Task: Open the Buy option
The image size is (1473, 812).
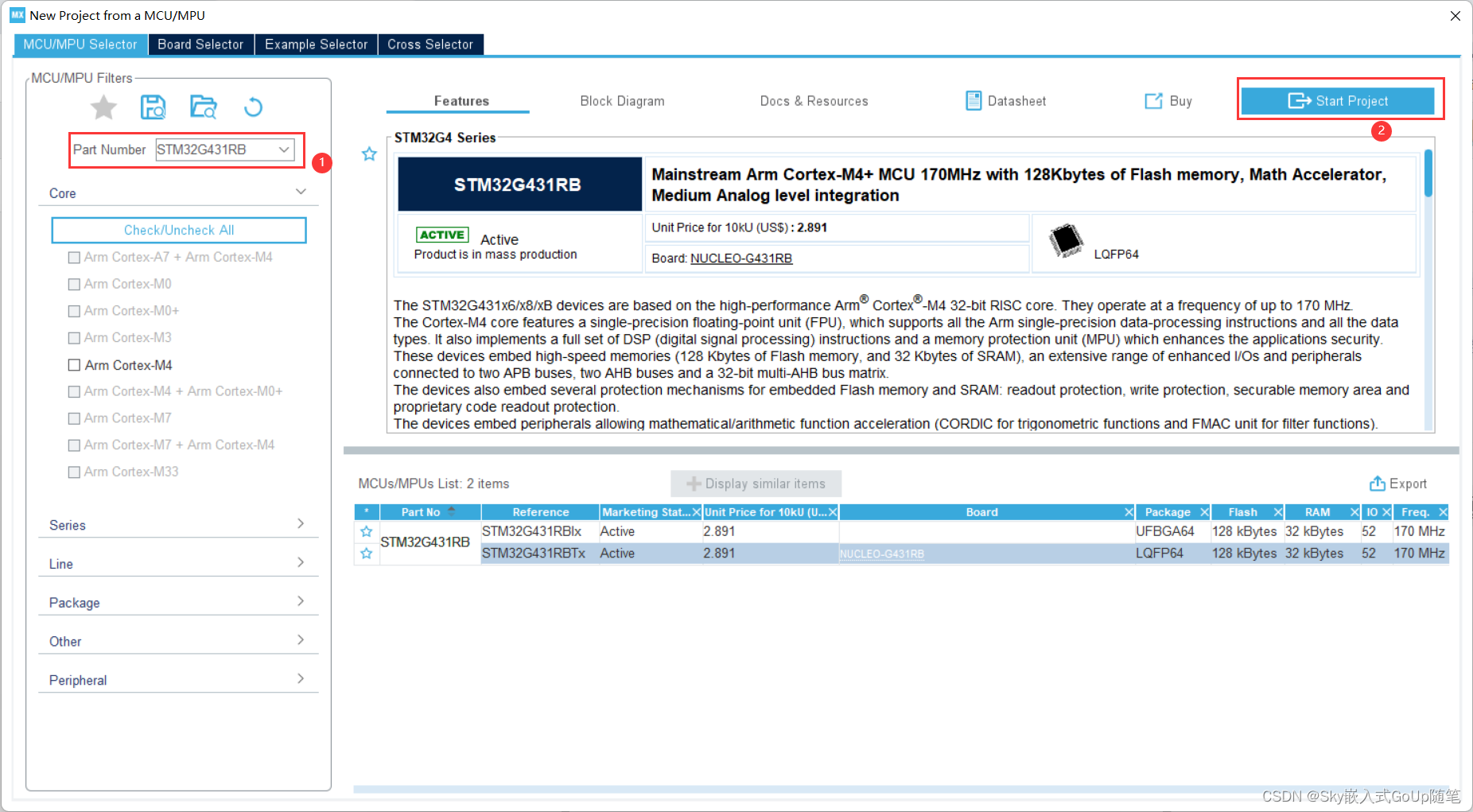Action: click(1168, 101)
